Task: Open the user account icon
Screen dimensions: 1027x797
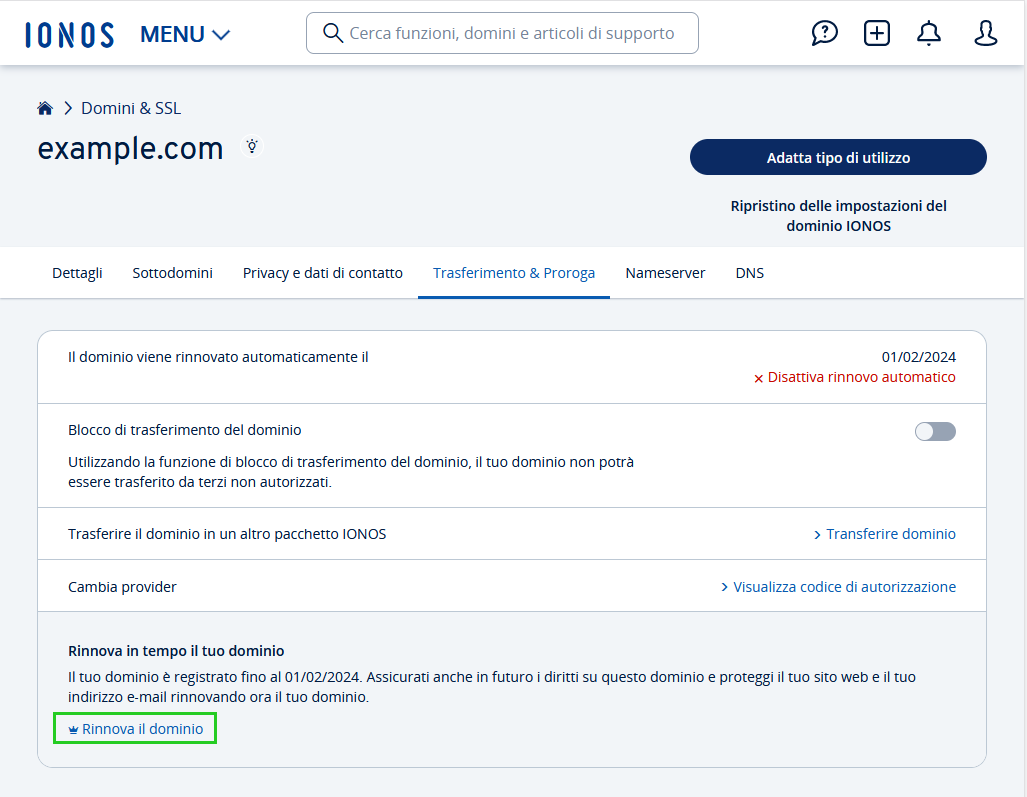Action: pyautogui.click(x=985, y=33)
